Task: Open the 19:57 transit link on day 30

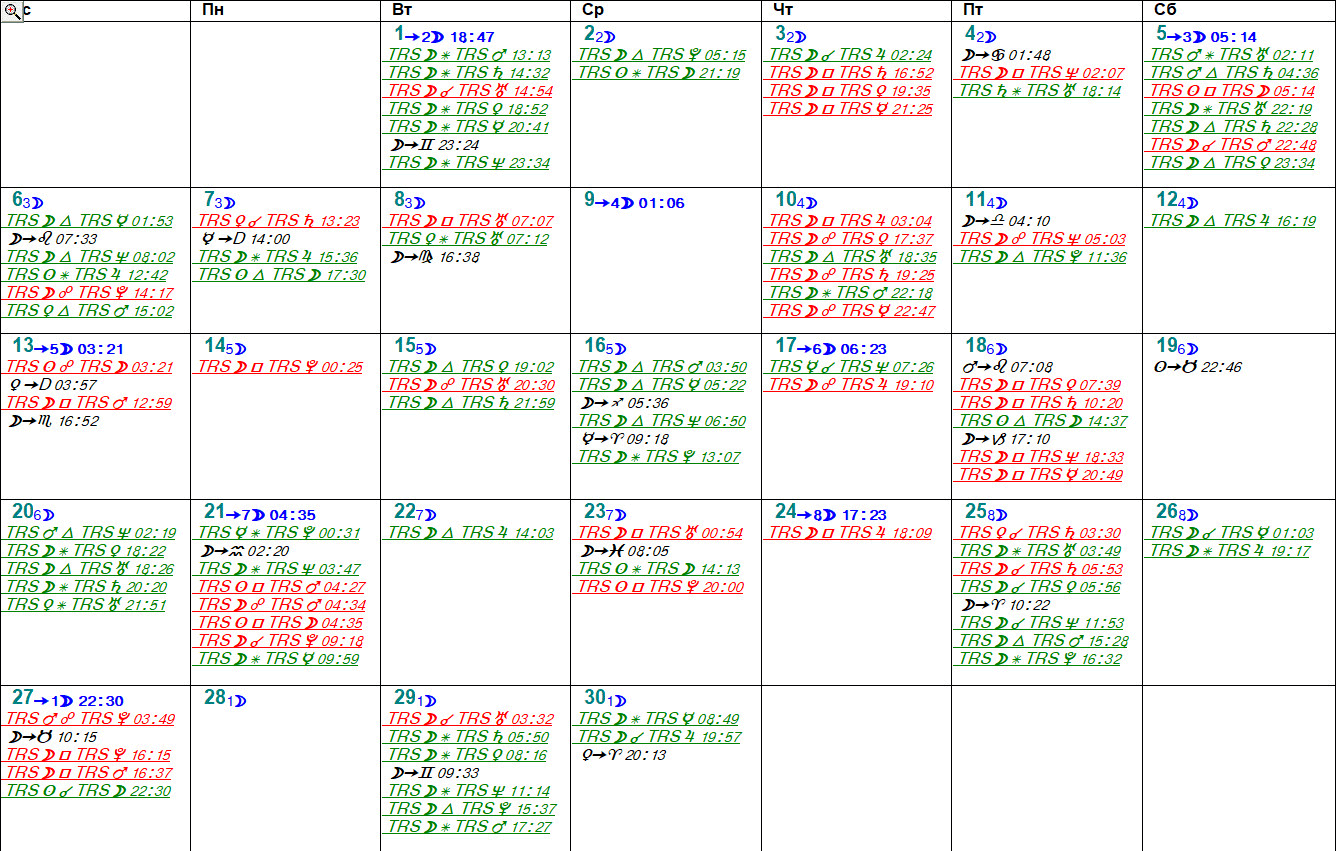Action: tap(660, 737)
